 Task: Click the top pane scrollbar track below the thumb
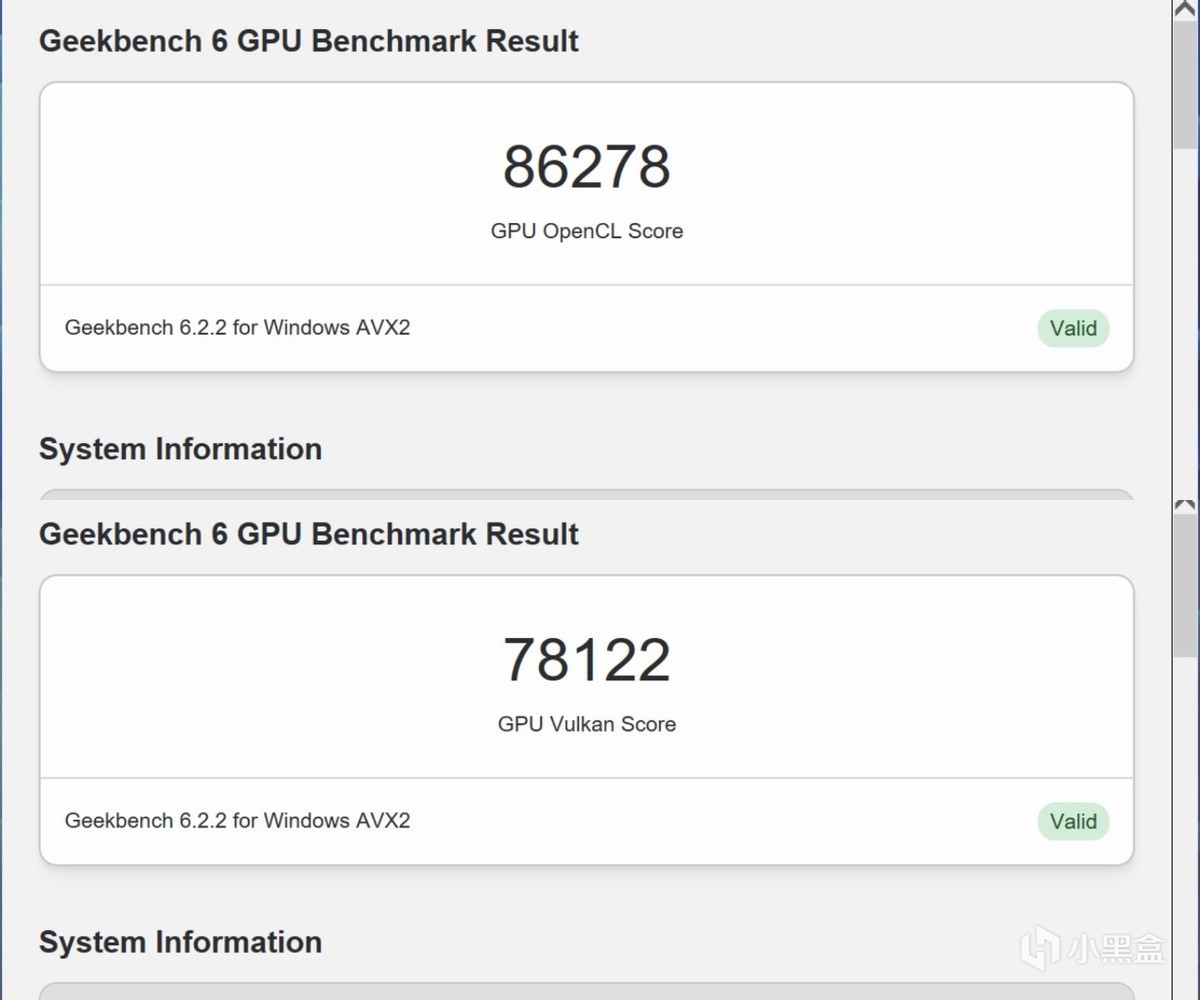coord(1185,320)
